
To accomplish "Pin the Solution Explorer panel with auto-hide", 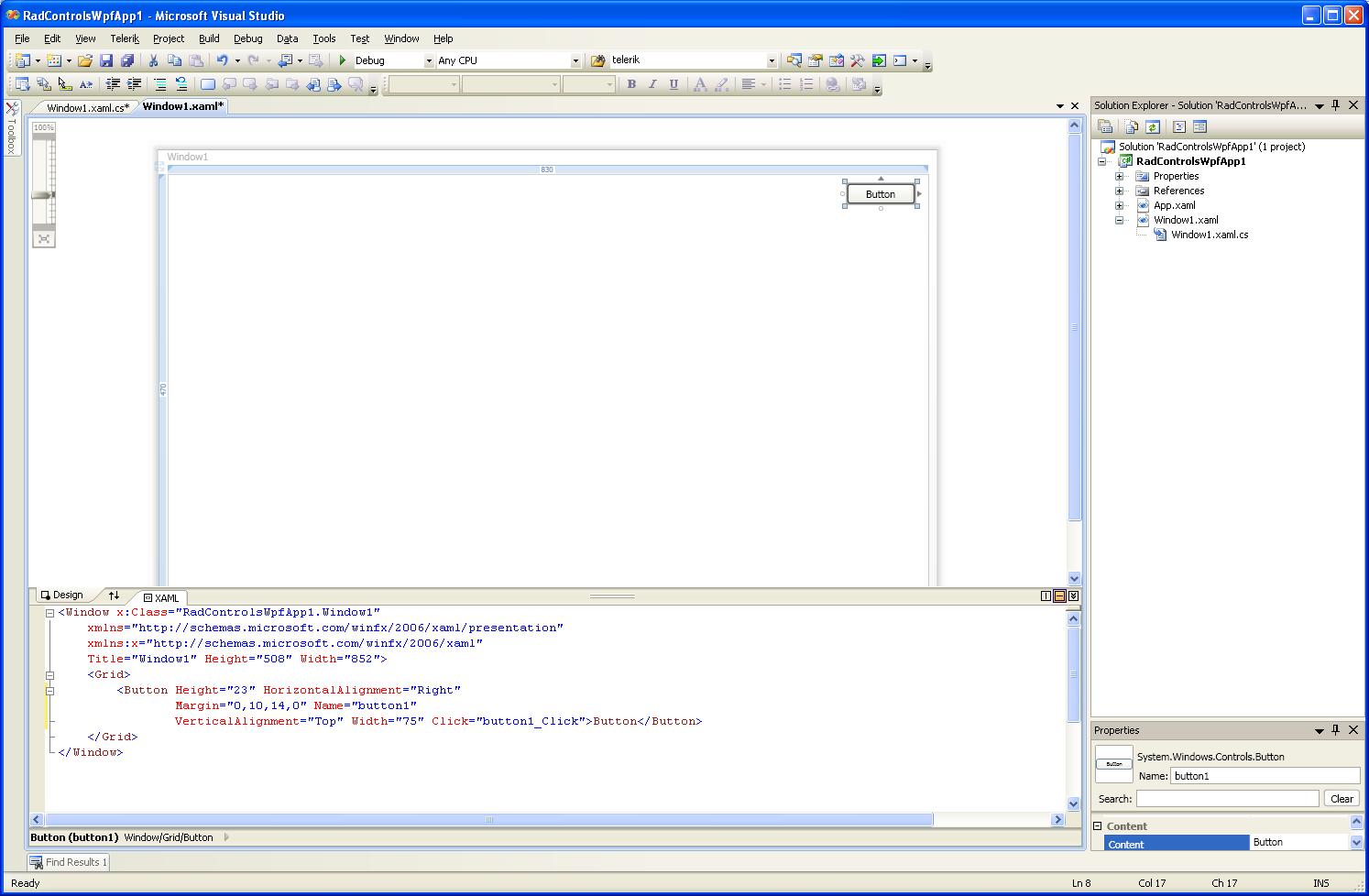I will [1335, 105].
